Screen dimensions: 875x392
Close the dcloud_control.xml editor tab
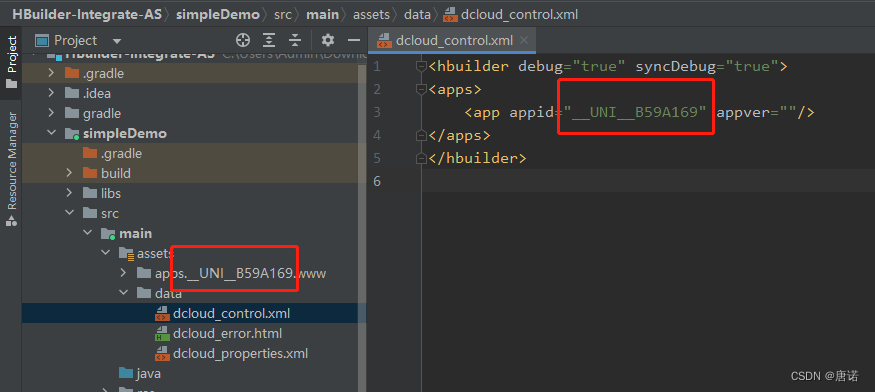tap(523, 40)
